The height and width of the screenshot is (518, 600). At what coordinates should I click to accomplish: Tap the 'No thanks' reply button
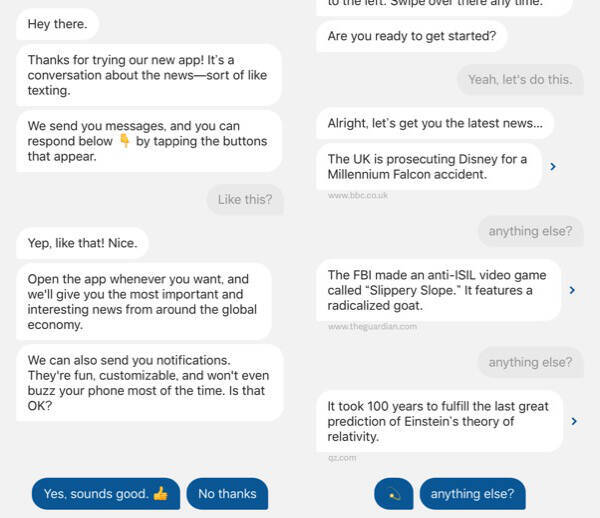point(227,493)
